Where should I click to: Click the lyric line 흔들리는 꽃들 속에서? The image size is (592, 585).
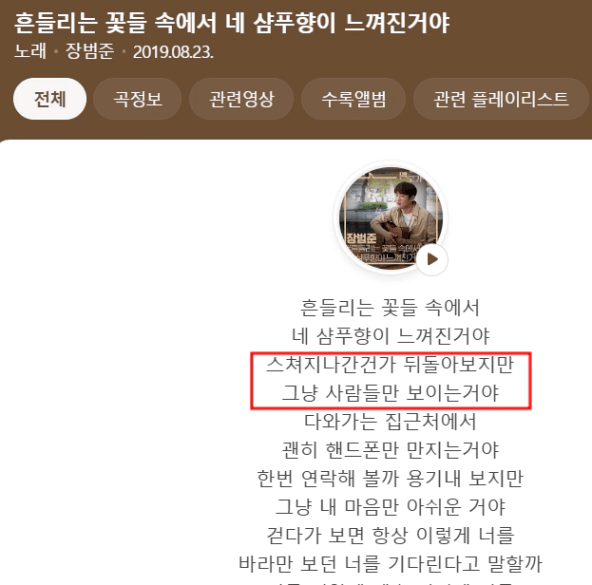point(390,307)
